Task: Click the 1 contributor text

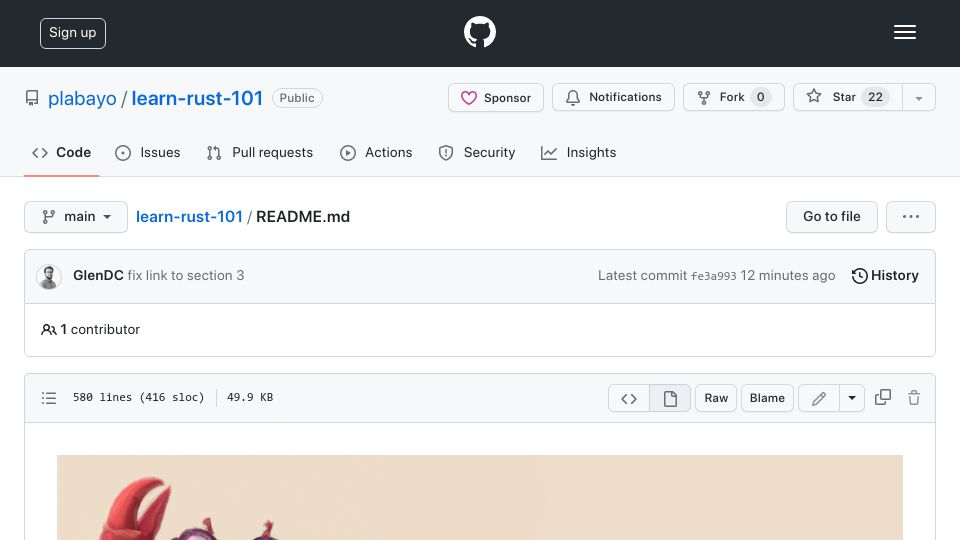Action: coord(91,329)
